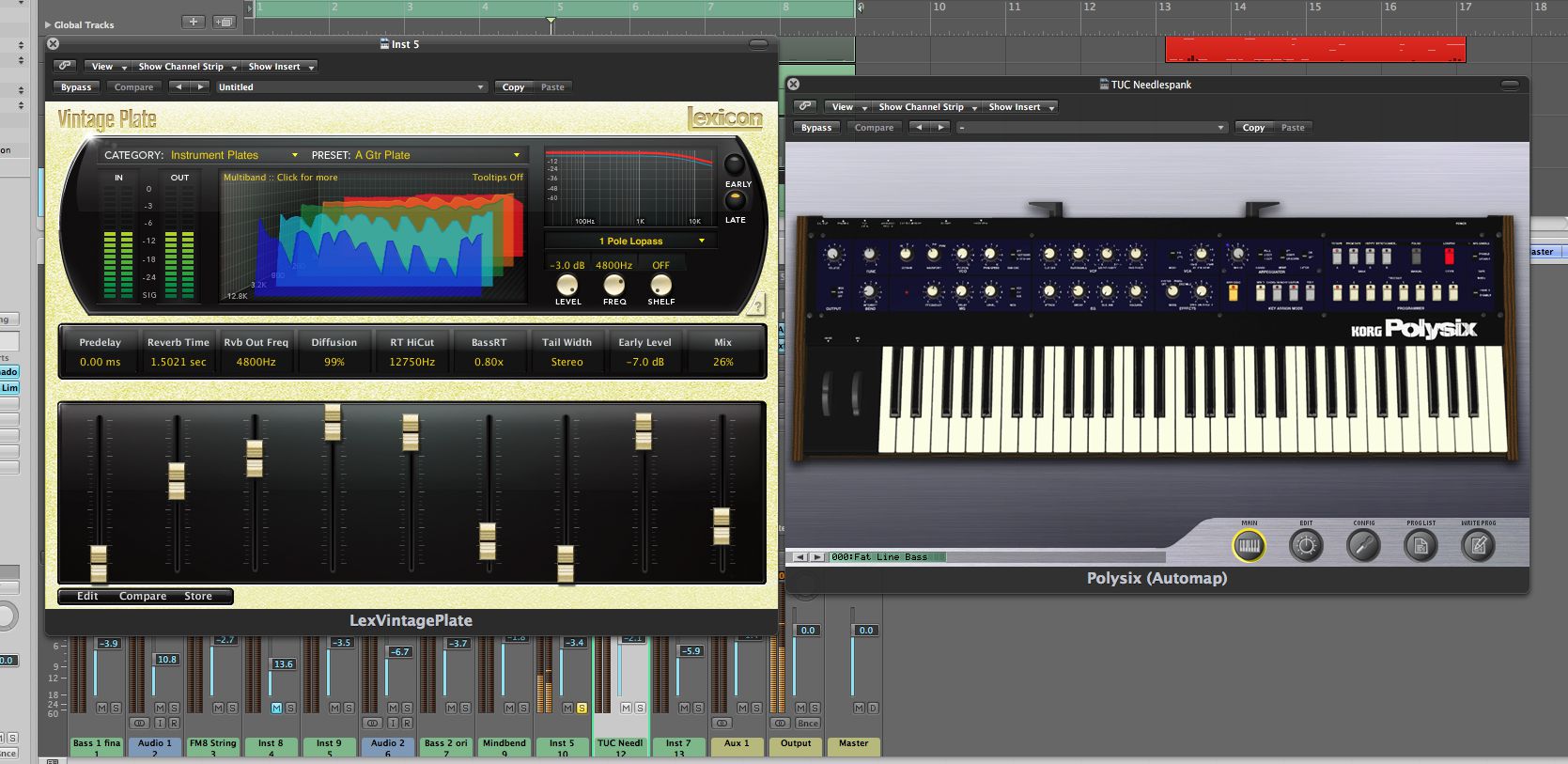
Task: Click Copy in the TUC Needlespank window
Action: tap(1253, 128)
